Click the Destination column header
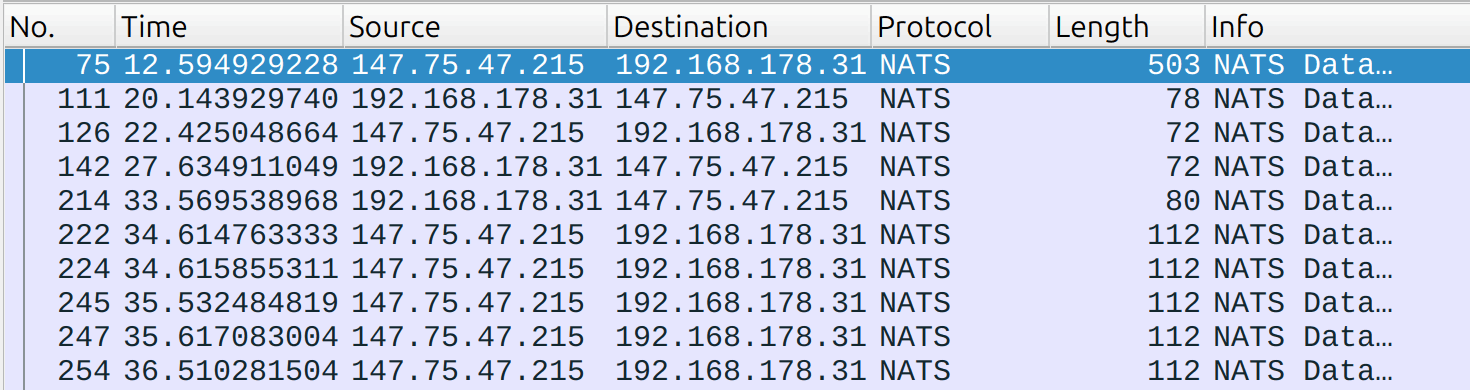 [x=739, y=26]
